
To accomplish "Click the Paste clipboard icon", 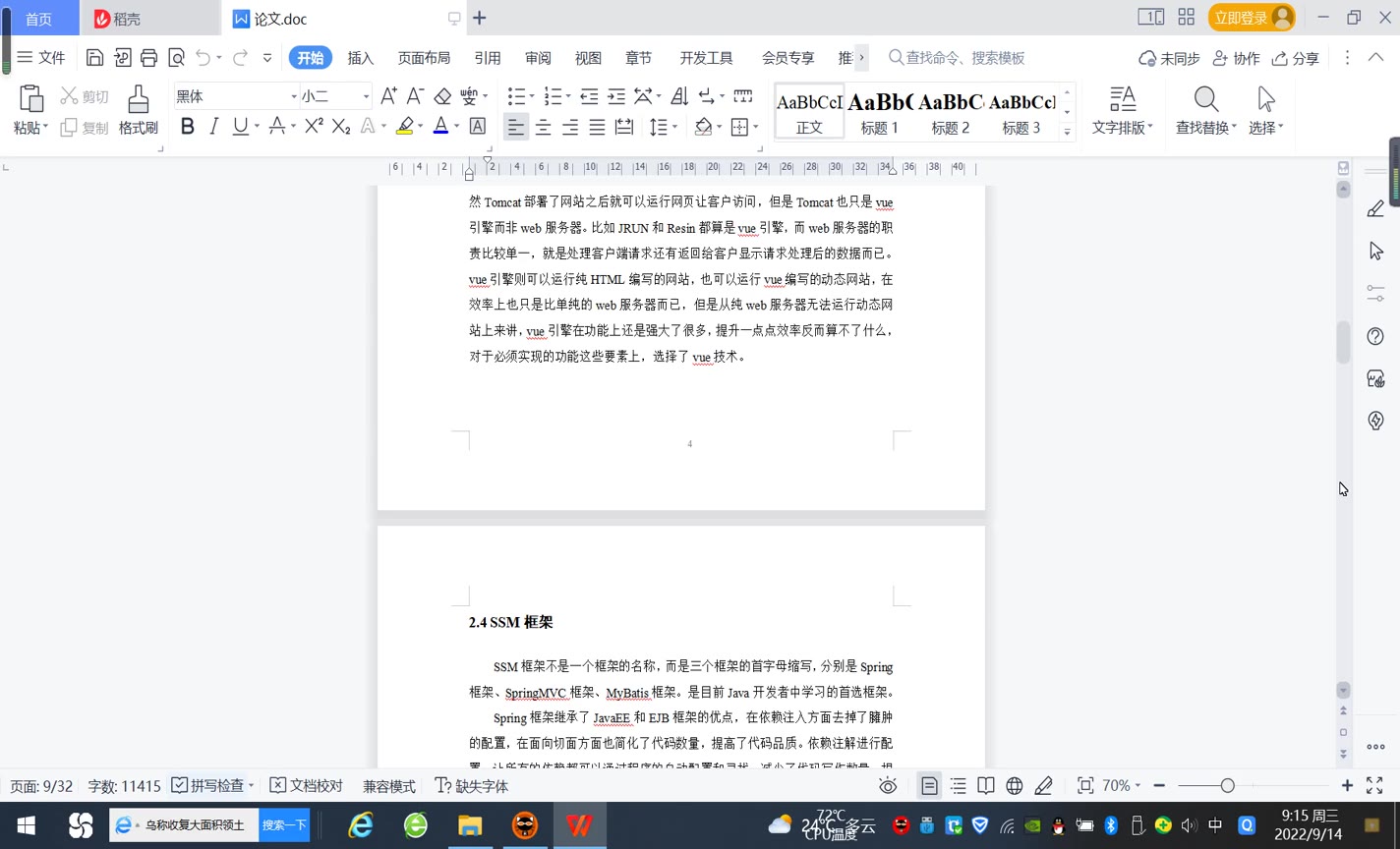I will (x=31, y=98).
